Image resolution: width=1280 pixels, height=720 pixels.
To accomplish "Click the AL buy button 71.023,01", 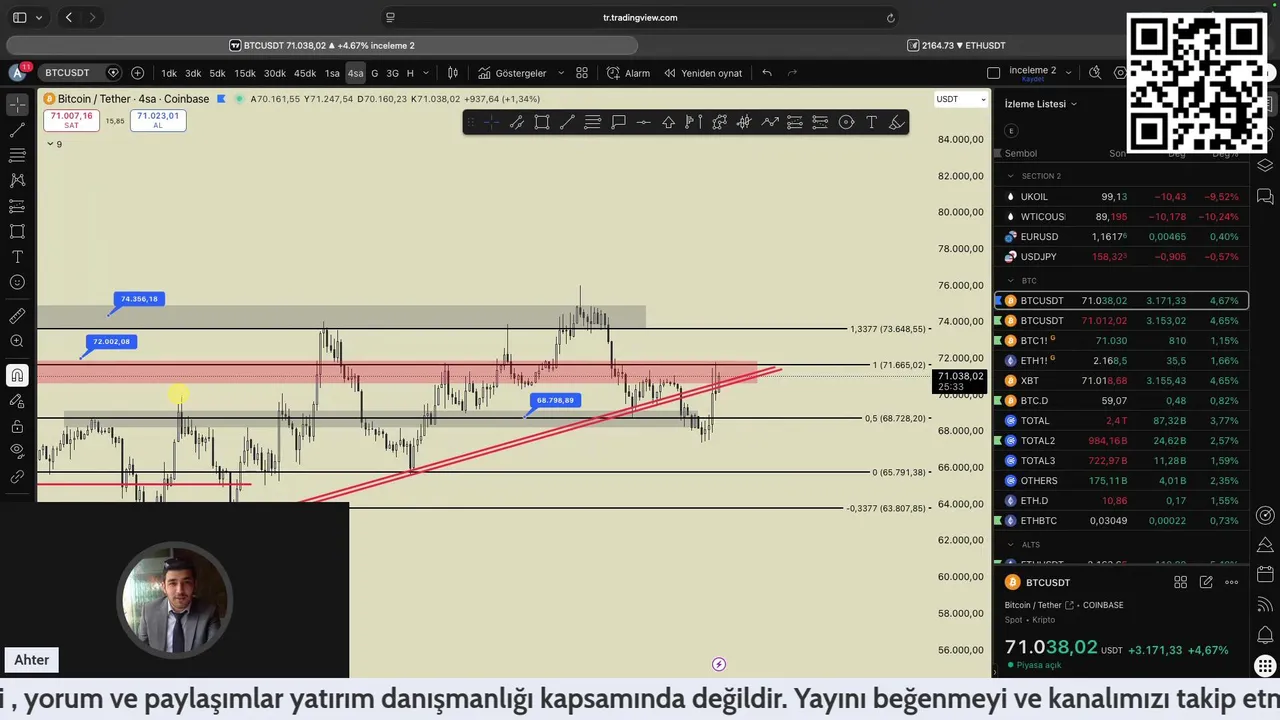I will 158,120.
